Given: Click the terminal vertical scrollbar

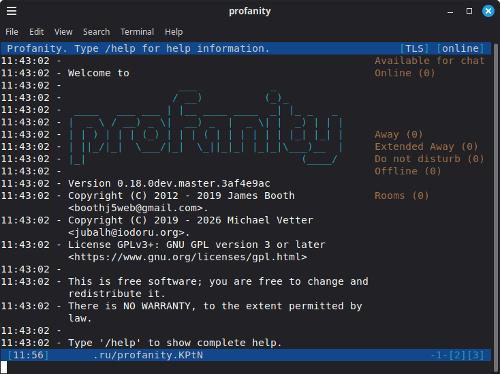Looking at the screenshot, I should [x=496, y=207].
